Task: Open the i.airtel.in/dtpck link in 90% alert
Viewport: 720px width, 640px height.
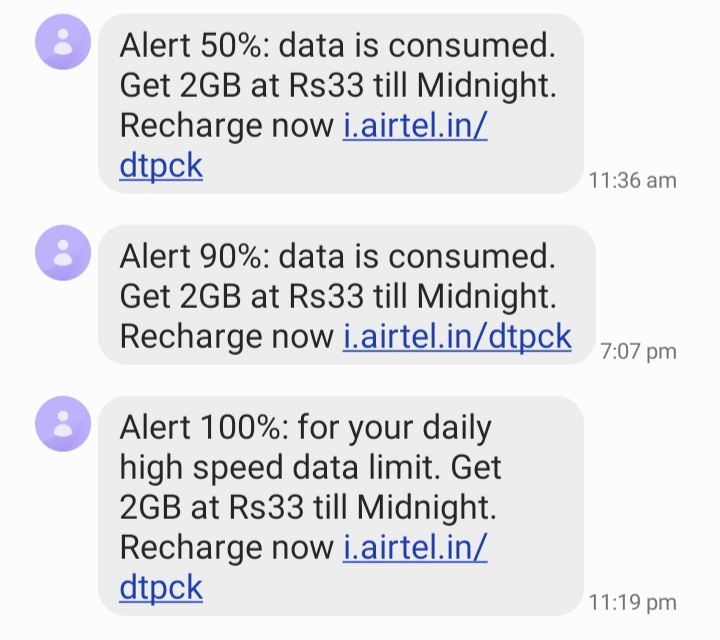Action: tap(457, 336)
